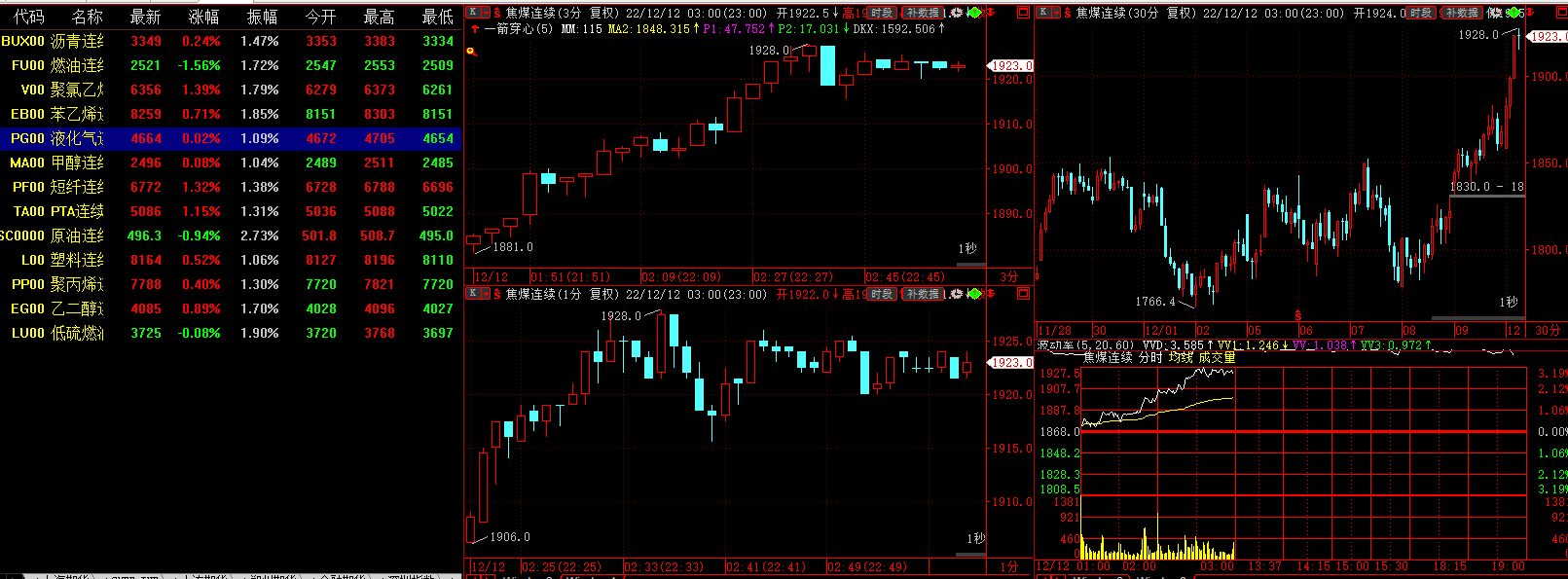This screenshot has height=579, width=1568.
Task: Sort by 最高 column header
Action: [380, 17]
